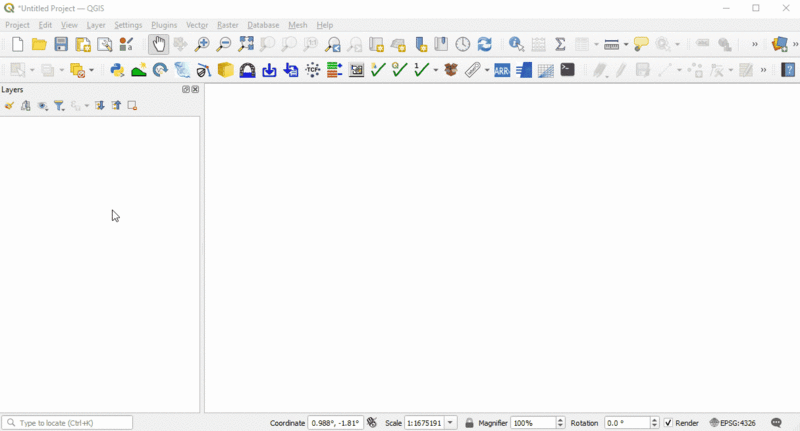This screenshot has width=800, height=431.
Task: Click the EPSG:4326 CRS button
Action: pos(733,423)
